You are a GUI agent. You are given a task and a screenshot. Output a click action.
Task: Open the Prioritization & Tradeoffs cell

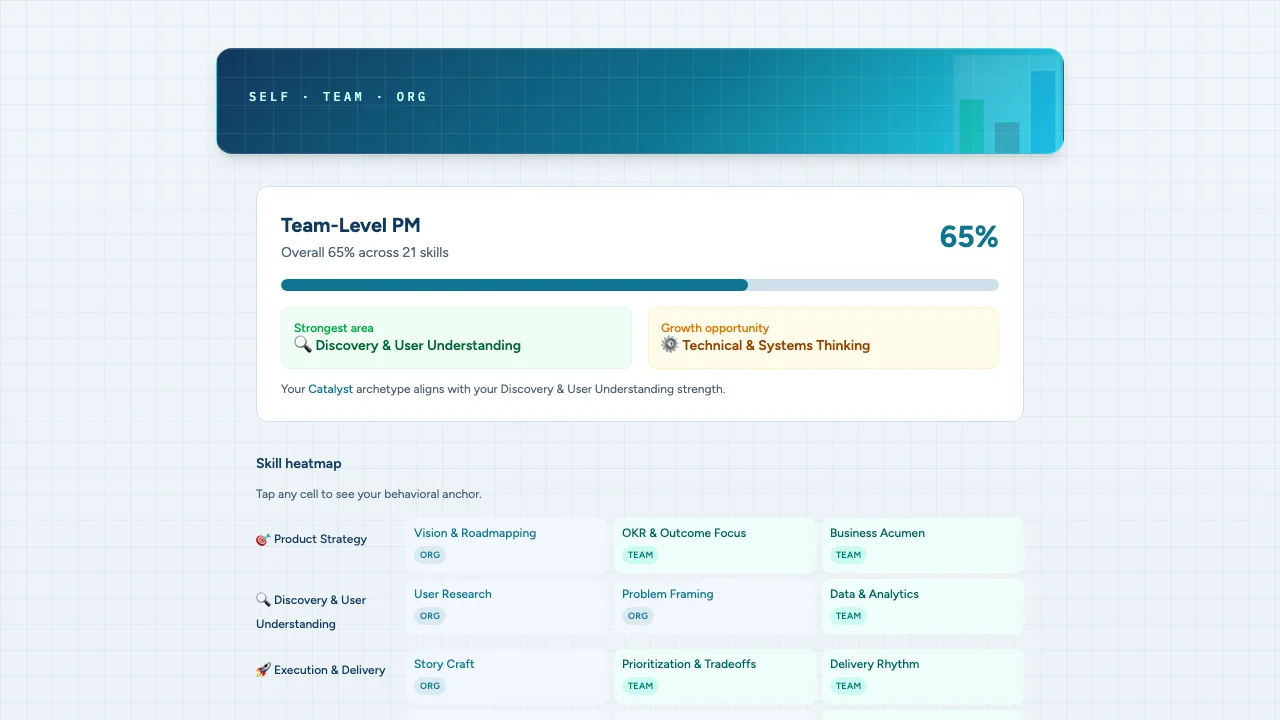pos(715,676)
